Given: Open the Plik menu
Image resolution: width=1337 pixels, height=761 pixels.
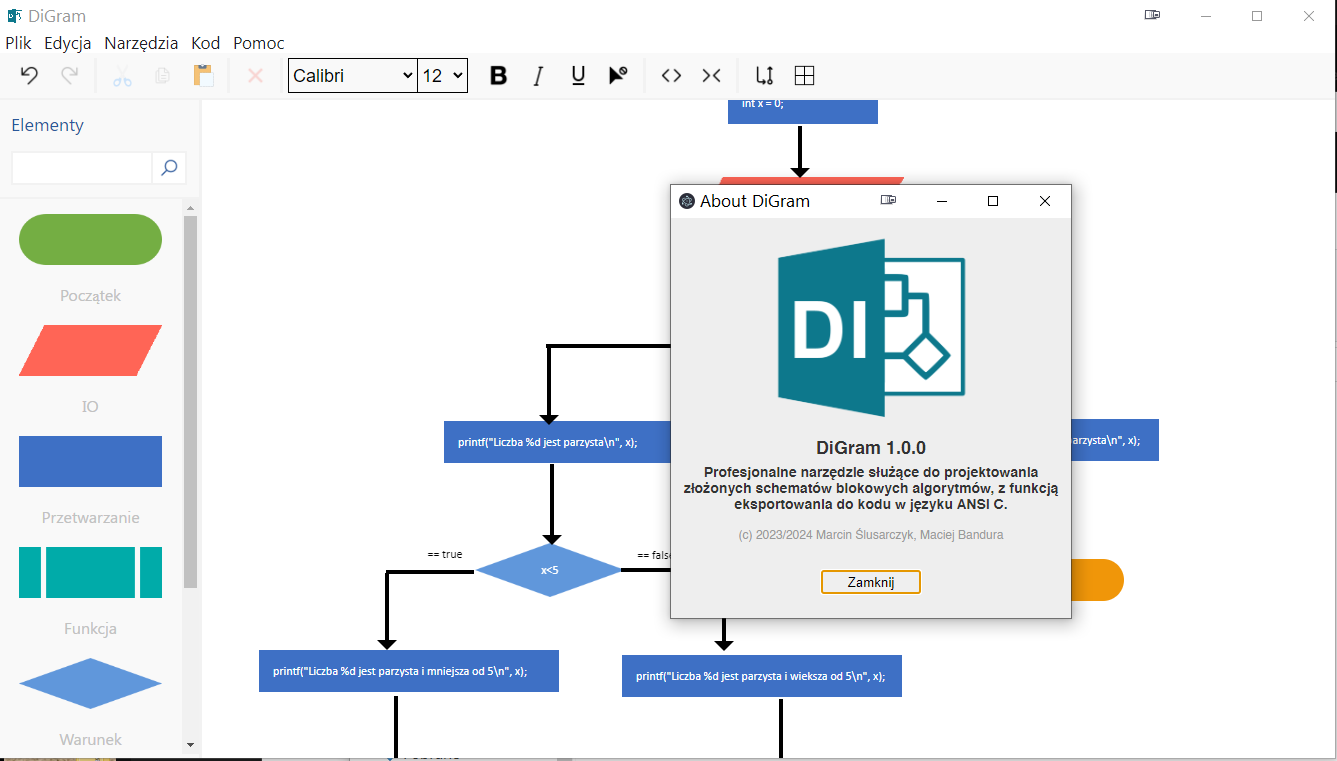Looking at the screenshot, I should (18, 43).
